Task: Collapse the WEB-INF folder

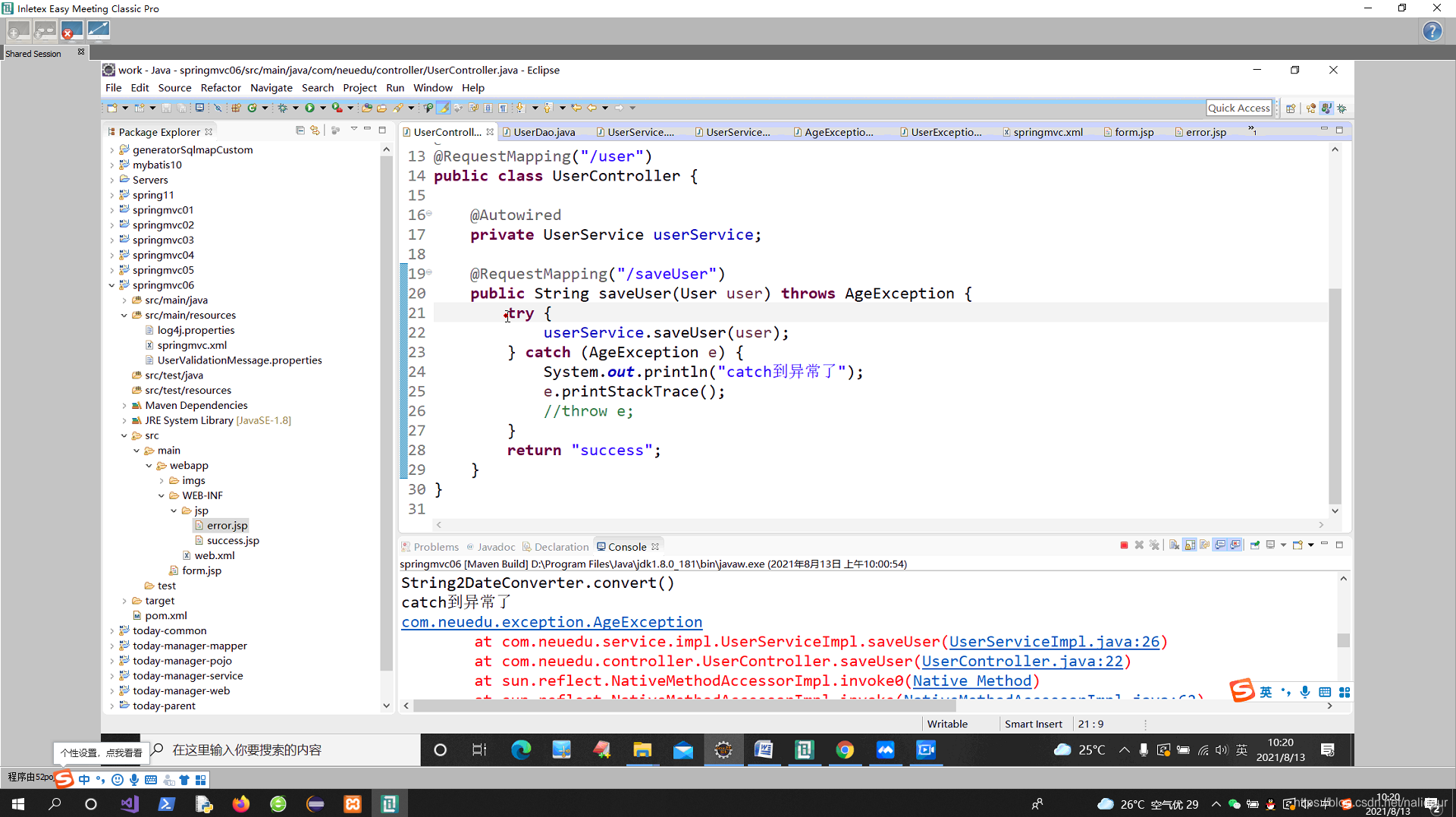Action: (x=162, y=496)
